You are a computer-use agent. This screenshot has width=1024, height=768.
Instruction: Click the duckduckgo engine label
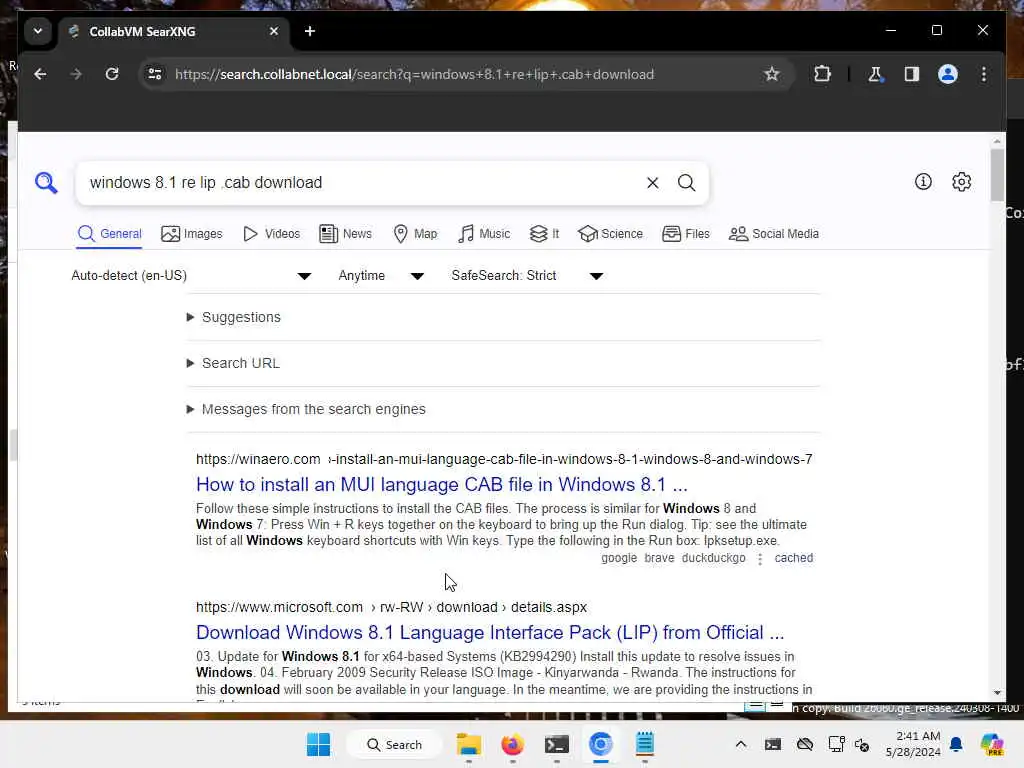713,558
